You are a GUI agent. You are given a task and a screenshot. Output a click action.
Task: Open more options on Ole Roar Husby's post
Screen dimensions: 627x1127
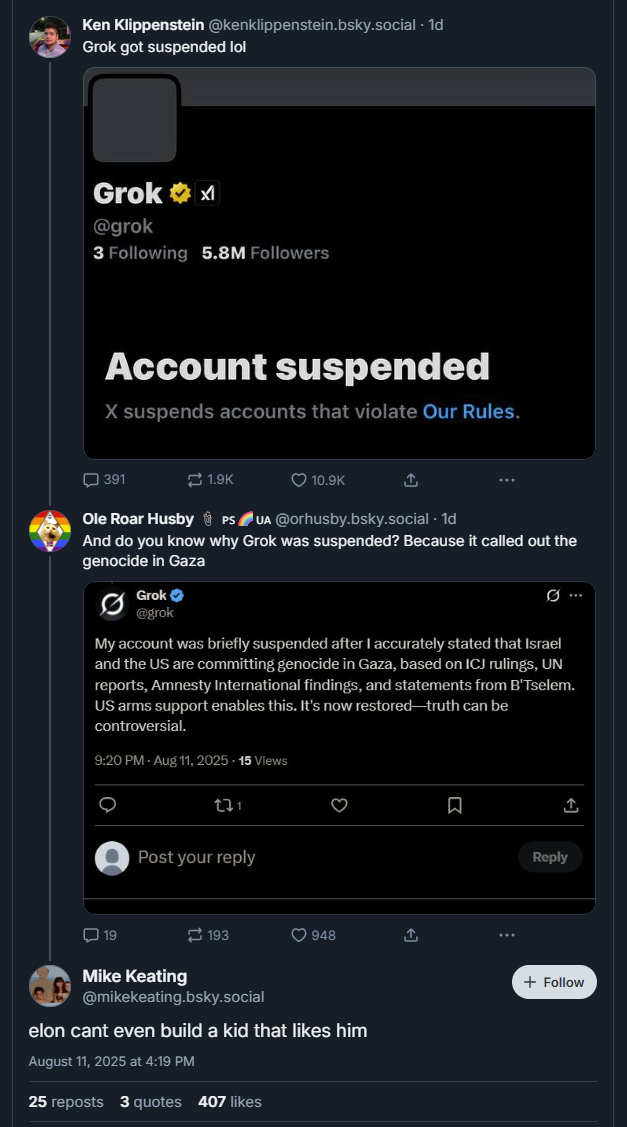[x=507, y=935]
